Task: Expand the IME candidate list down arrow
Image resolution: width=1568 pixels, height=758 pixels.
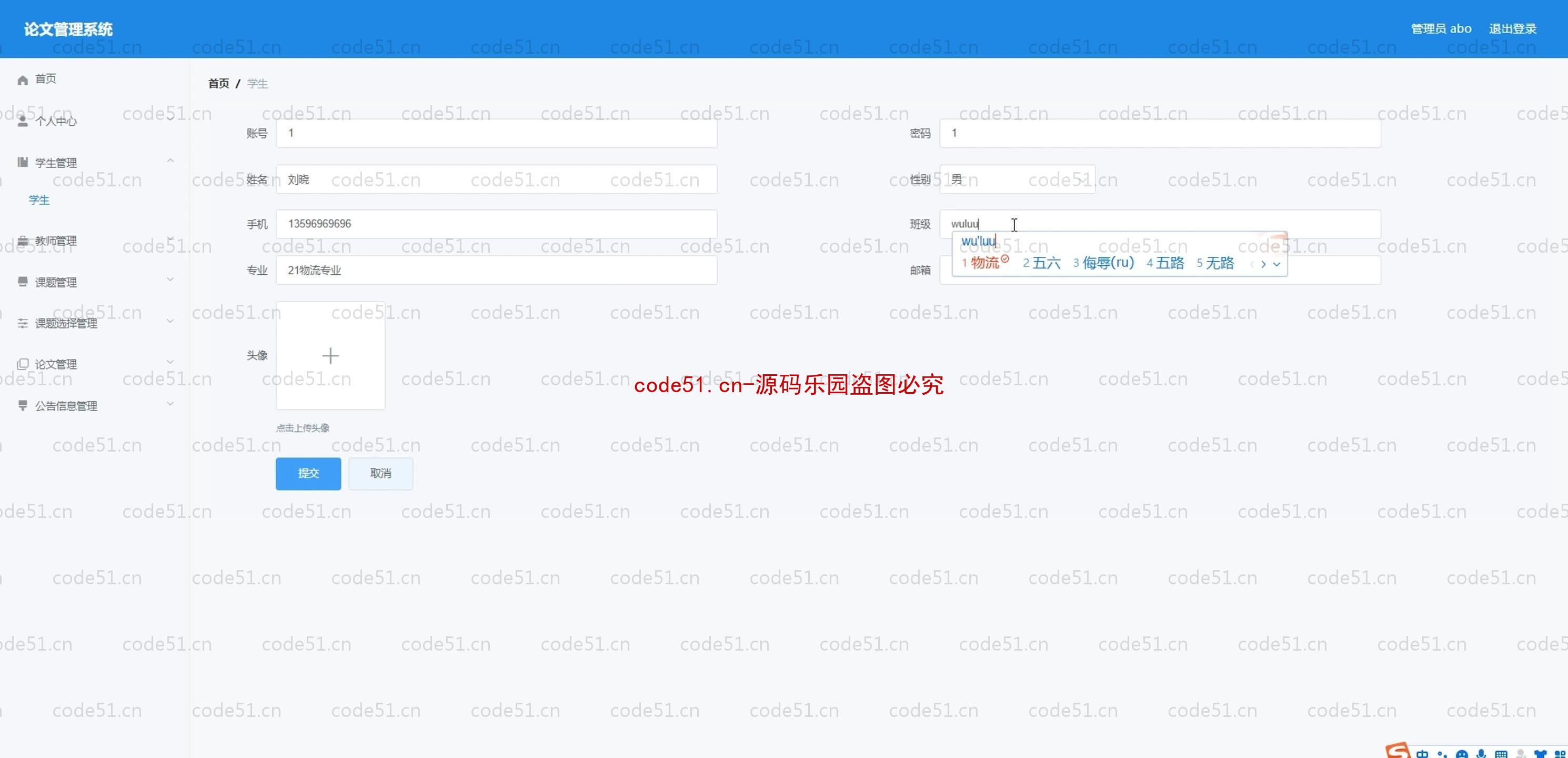Action: tap(1276, 264)
